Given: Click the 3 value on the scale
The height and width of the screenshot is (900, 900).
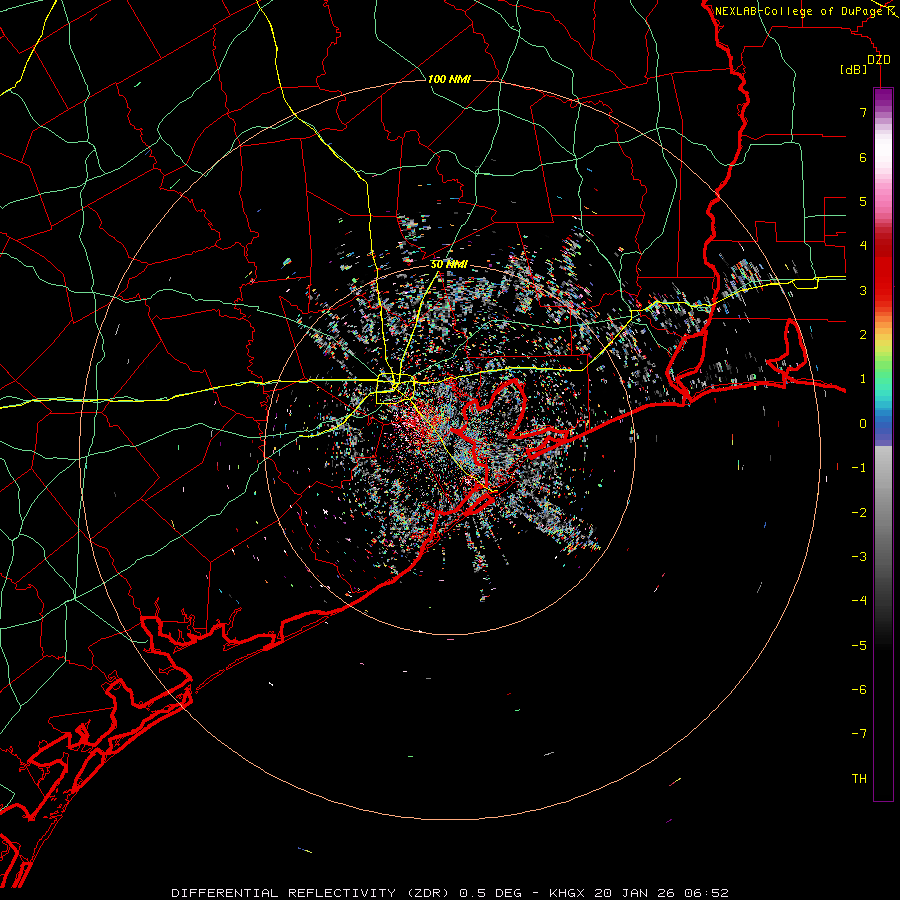Looking at the screenshot, I should [863, 290].
